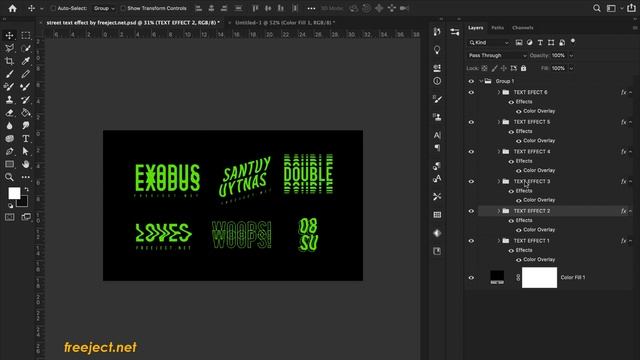Click the Share icon

click(x=631, y=8)
